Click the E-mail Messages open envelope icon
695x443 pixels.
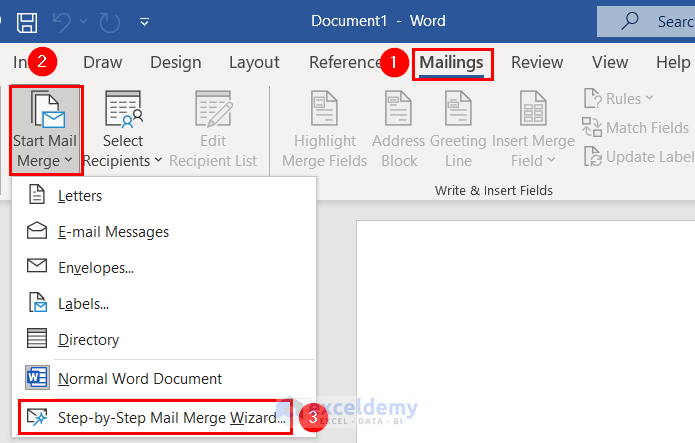tap(37, 231)
